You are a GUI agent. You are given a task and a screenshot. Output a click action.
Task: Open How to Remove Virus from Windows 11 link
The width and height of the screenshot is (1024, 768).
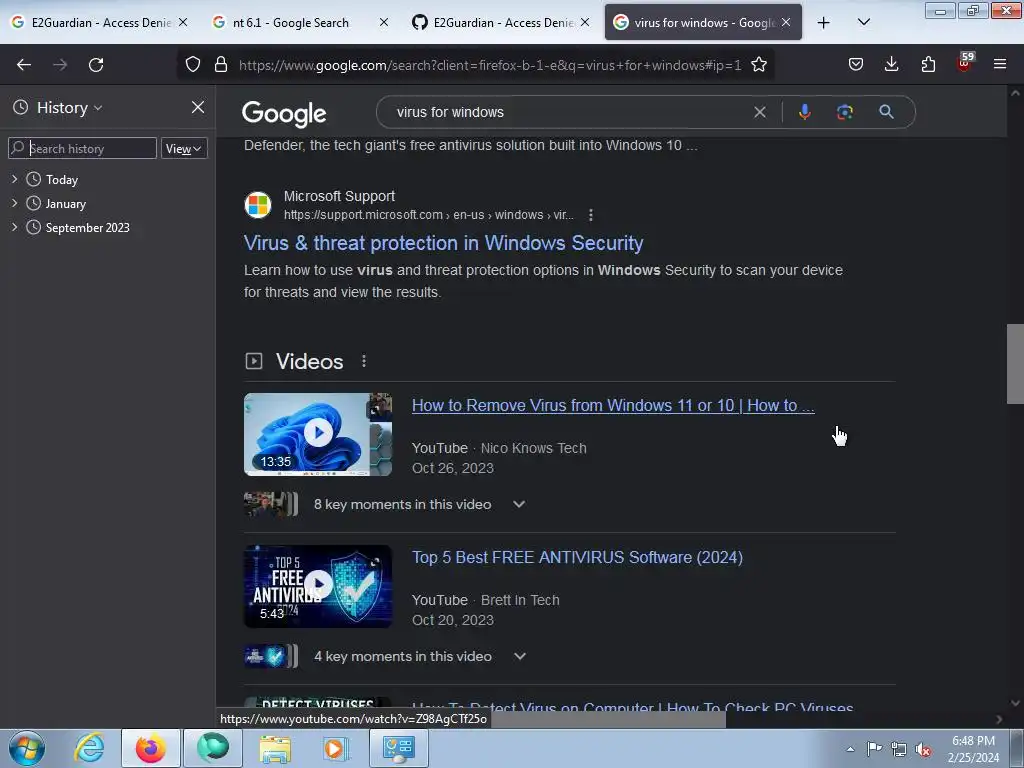coord(613,406)
